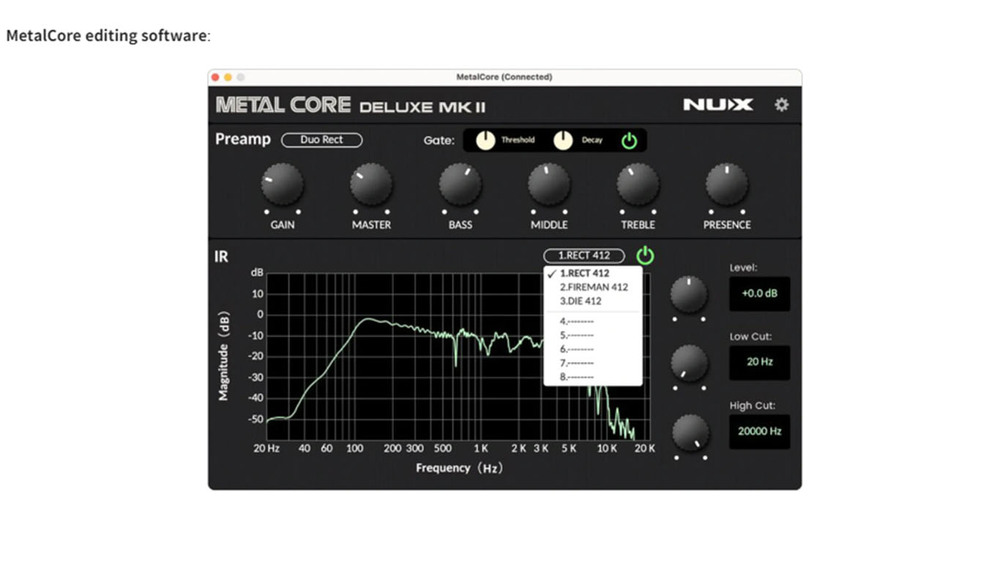Open the settings gear icon
1000x562 pixels.
[781, 105]
